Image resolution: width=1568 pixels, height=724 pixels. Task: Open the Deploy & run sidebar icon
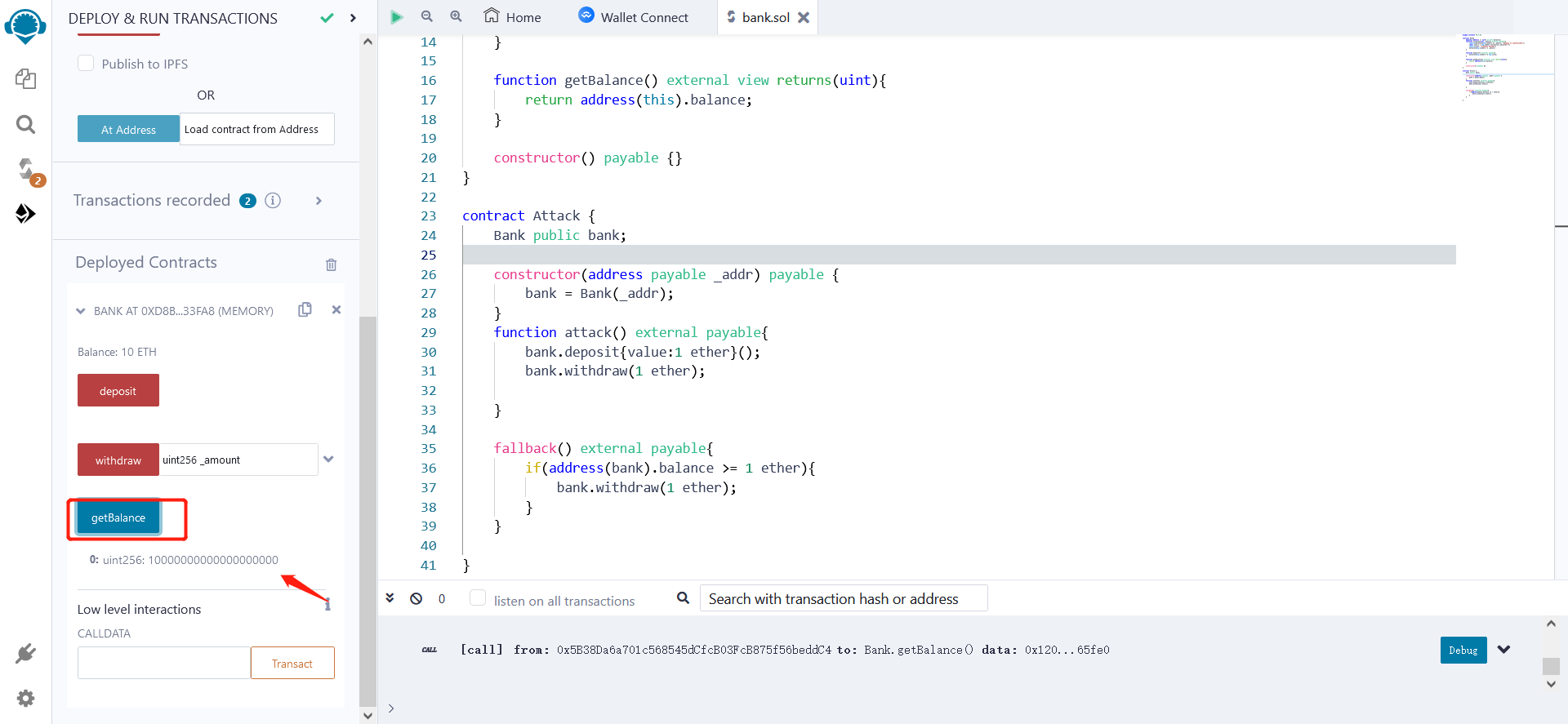click(x=25, y=214)
